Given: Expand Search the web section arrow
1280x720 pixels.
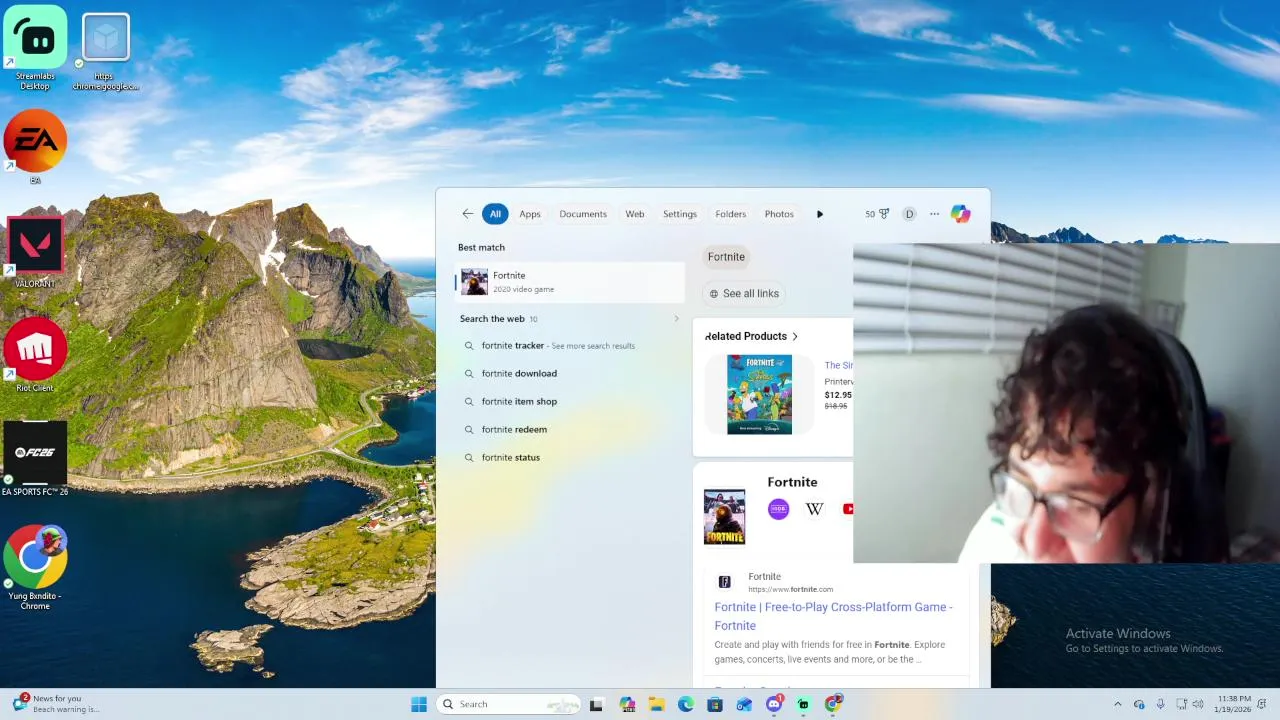Looking at the screenshot, I should point(676,319).
